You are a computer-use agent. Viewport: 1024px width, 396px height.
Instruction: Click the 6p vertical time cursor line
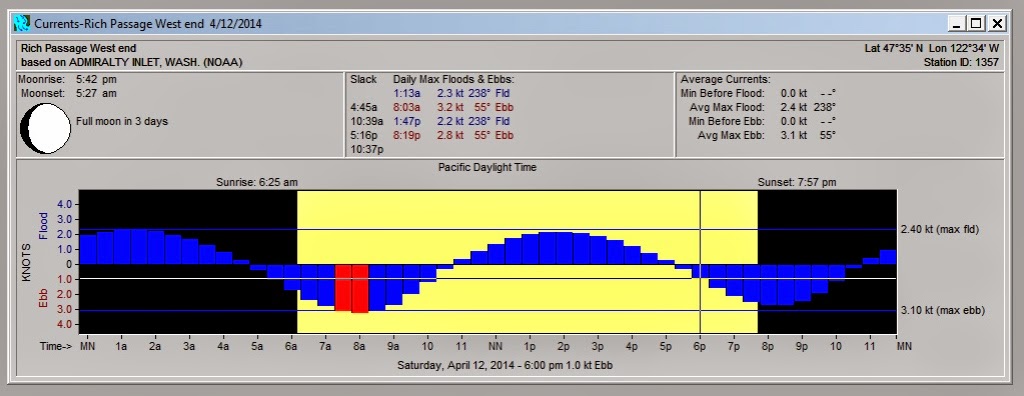[x=700, y=261]
